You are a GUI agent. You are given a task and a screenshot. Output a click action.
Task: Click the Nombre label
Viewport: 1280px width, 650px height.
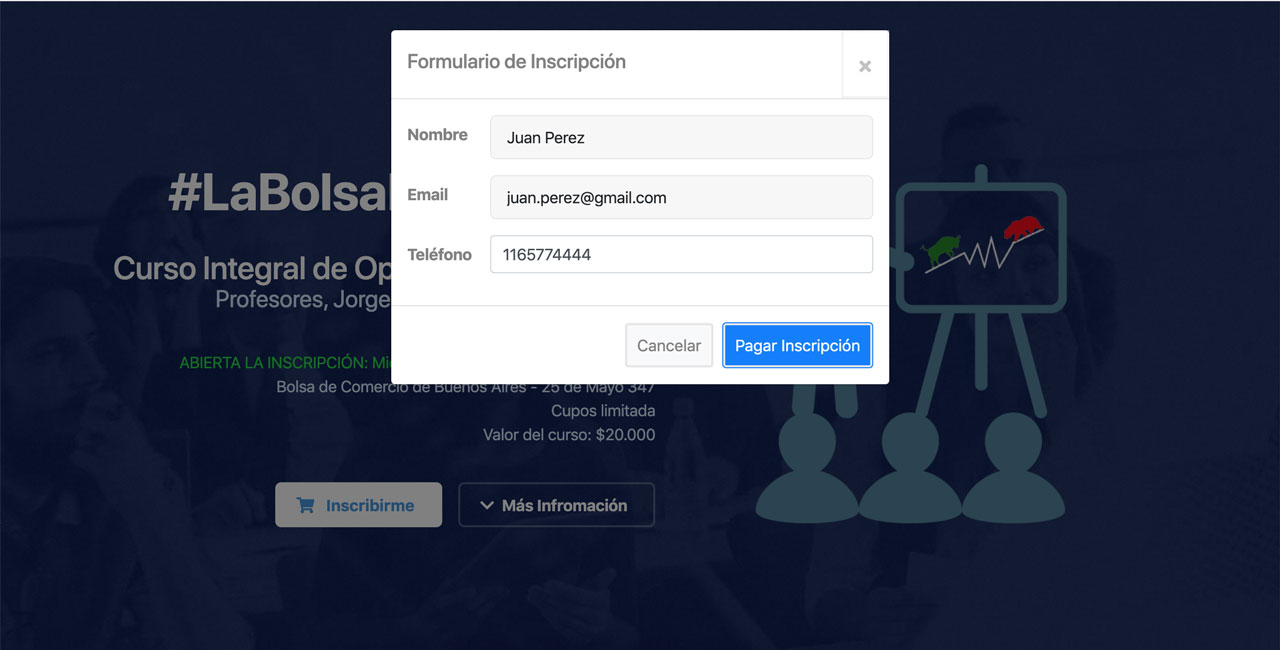click(437, 134)
